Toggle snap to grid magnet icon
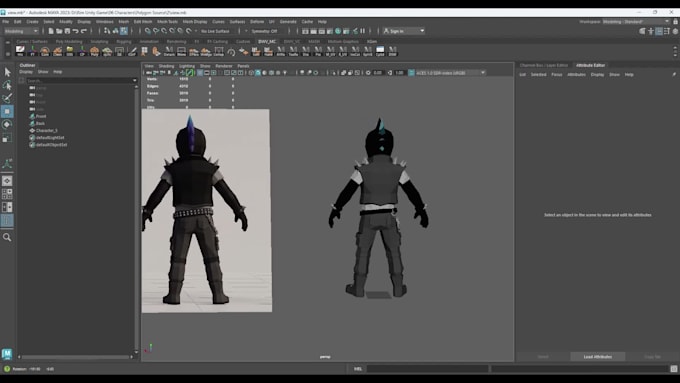 147,31
